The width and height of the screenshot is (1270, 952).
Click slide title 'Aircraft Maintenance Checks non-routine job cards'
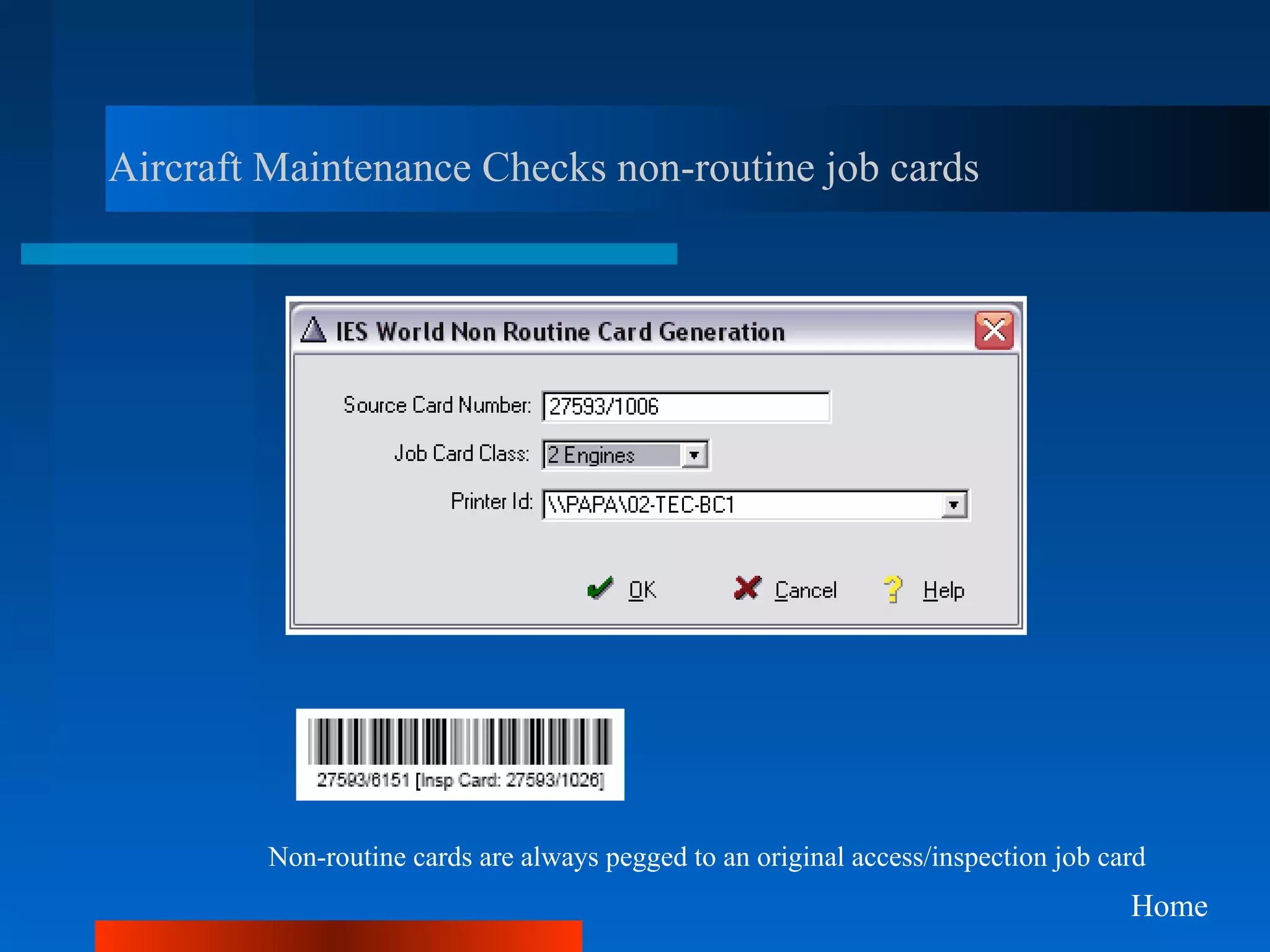click(x=544, y=167)
